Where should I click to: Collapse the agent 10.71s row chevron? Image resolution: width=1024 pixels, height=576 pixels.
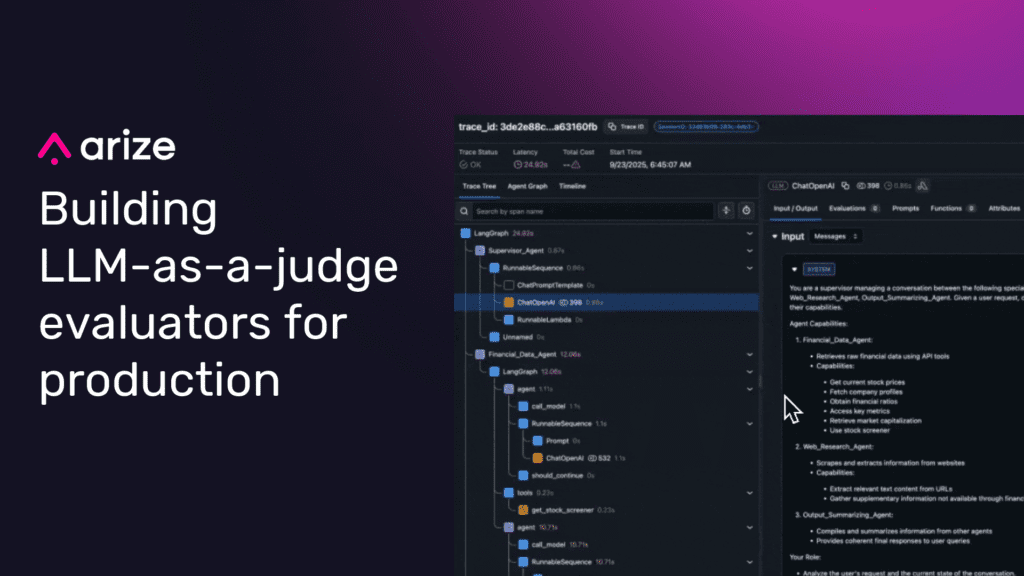coord(750,528)
